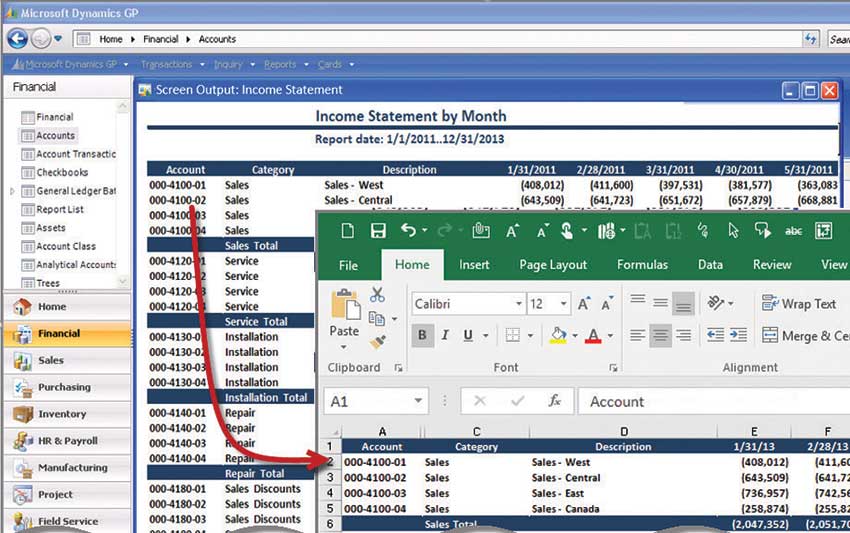Open the Purchasing navigation pane button
The width and height of the screenshot is (850, 533).
pos(64,387)
